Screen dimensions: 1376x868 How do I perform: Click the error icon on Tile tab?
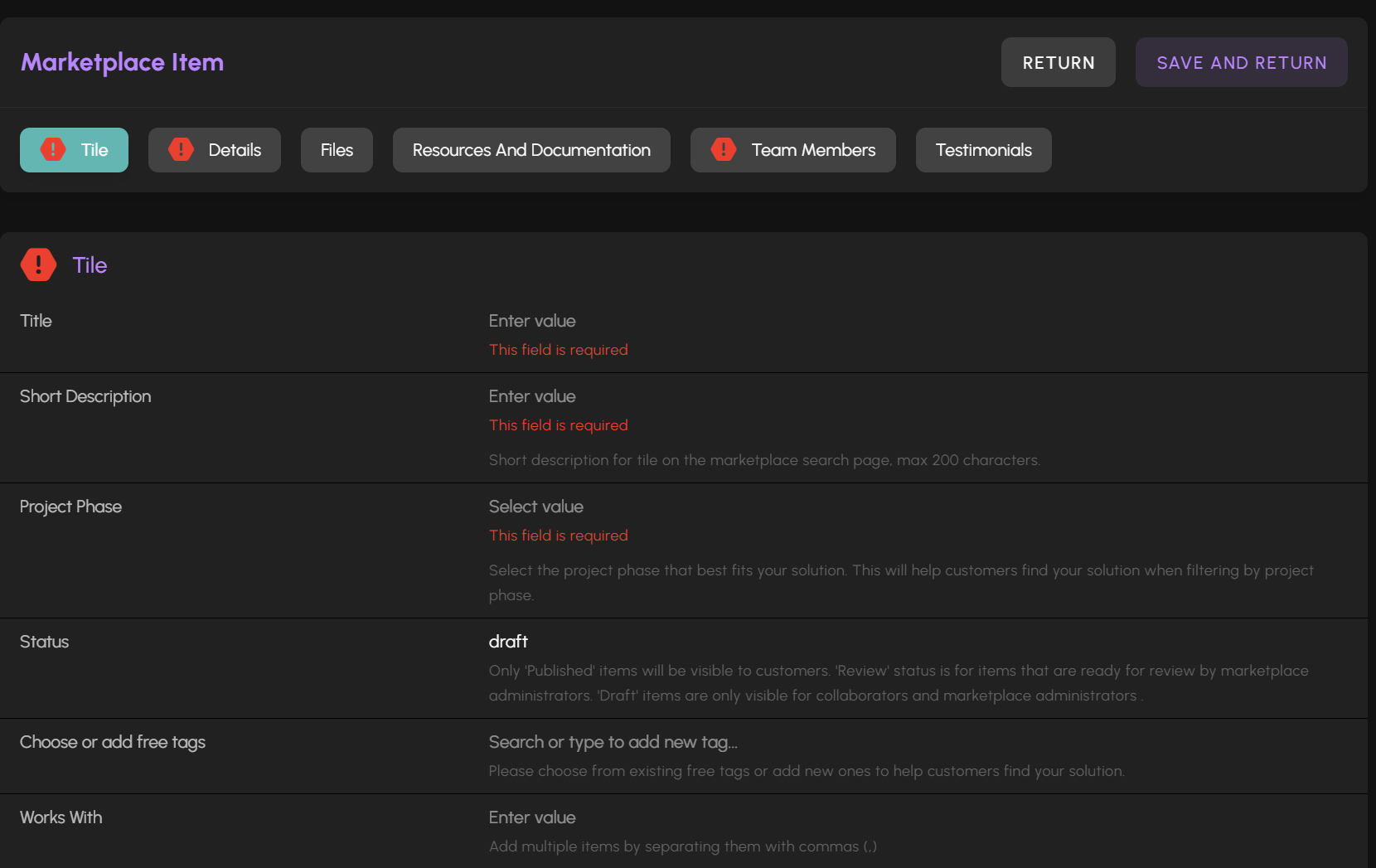click(53, 149)
